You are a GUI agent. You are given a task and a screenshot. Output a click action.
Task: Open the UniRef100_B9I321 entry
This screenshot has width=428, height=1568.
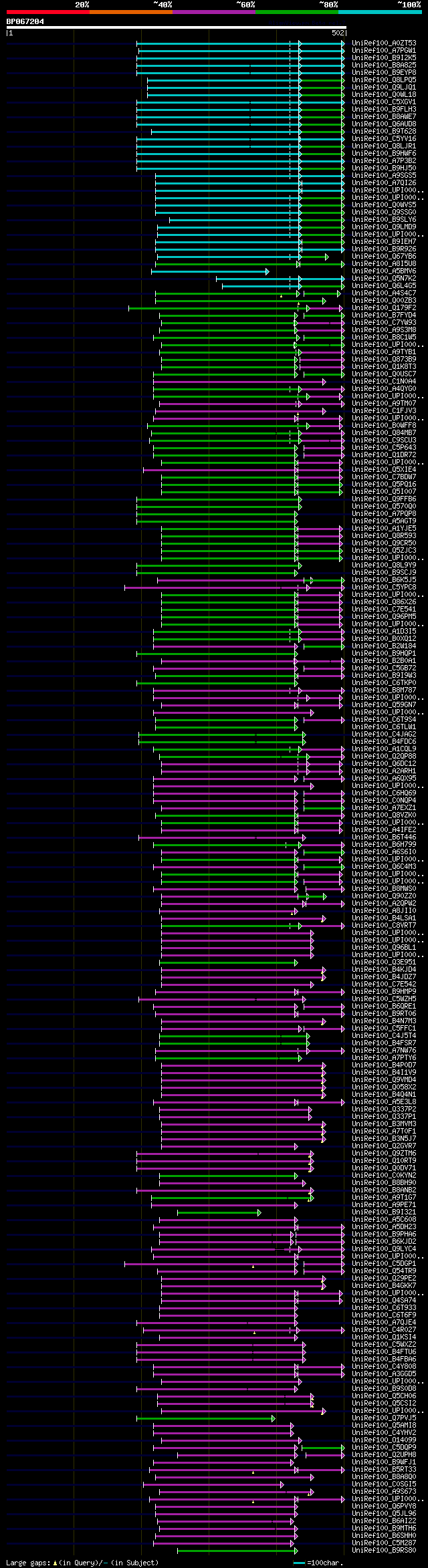384,1212
